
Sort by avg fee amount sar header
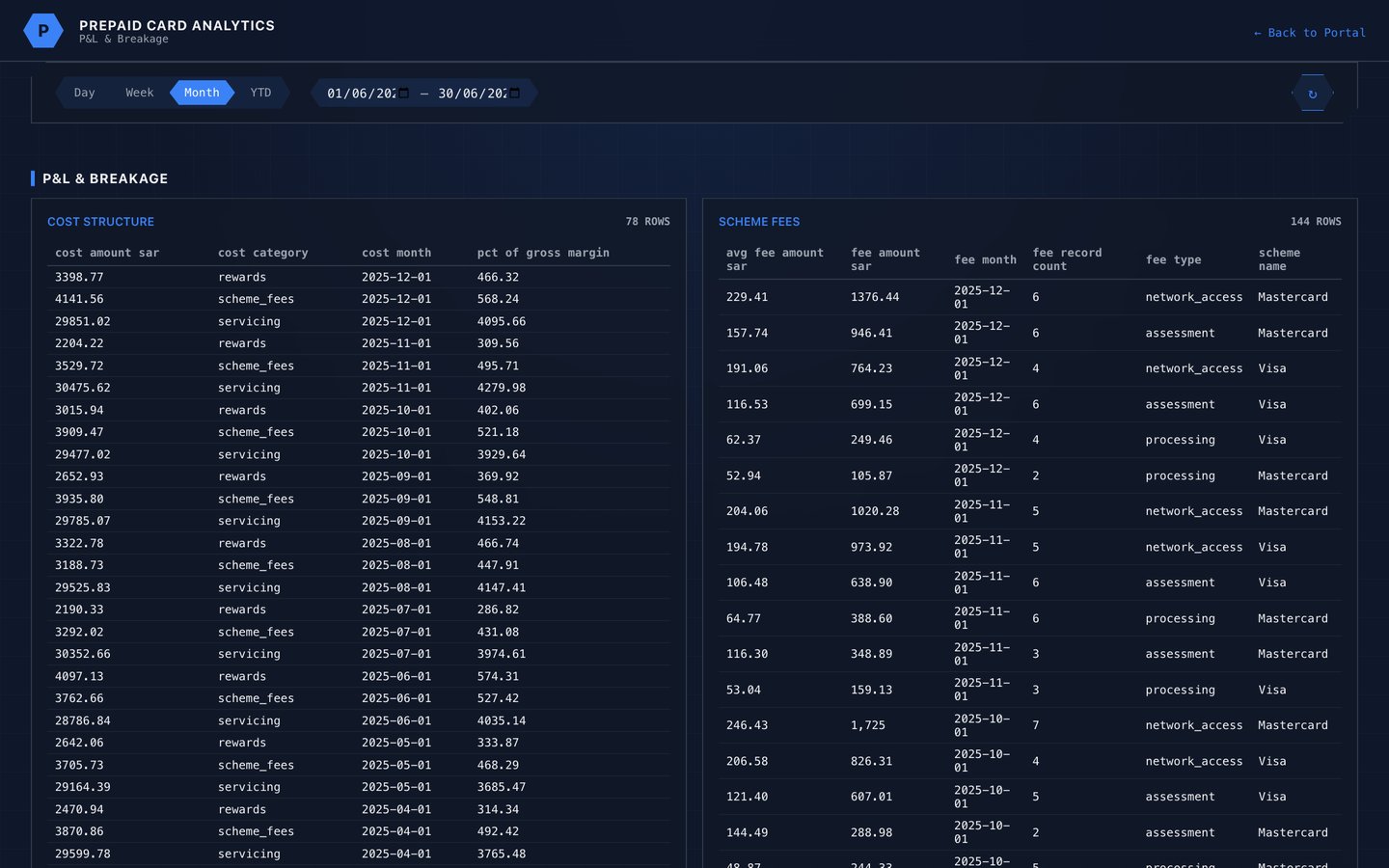tap(775, 259)
